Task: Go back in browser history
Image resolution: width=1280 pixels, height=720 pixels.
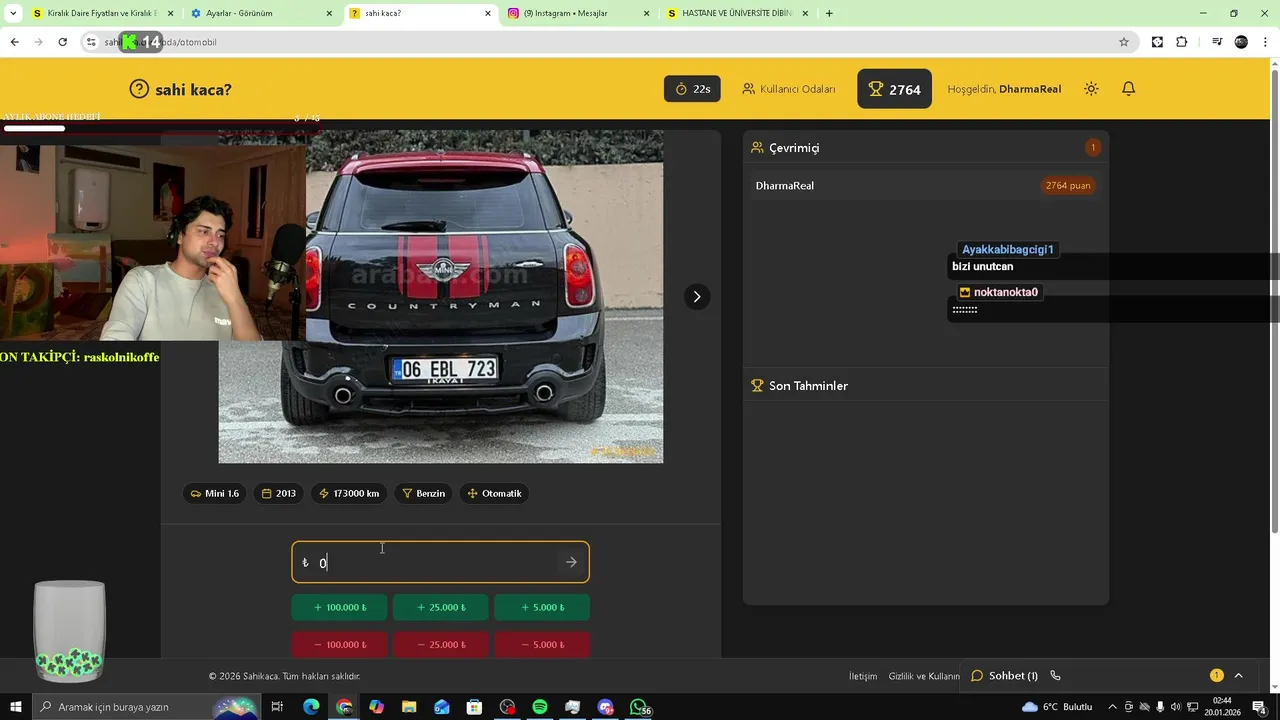Action: tap(14, 42)
